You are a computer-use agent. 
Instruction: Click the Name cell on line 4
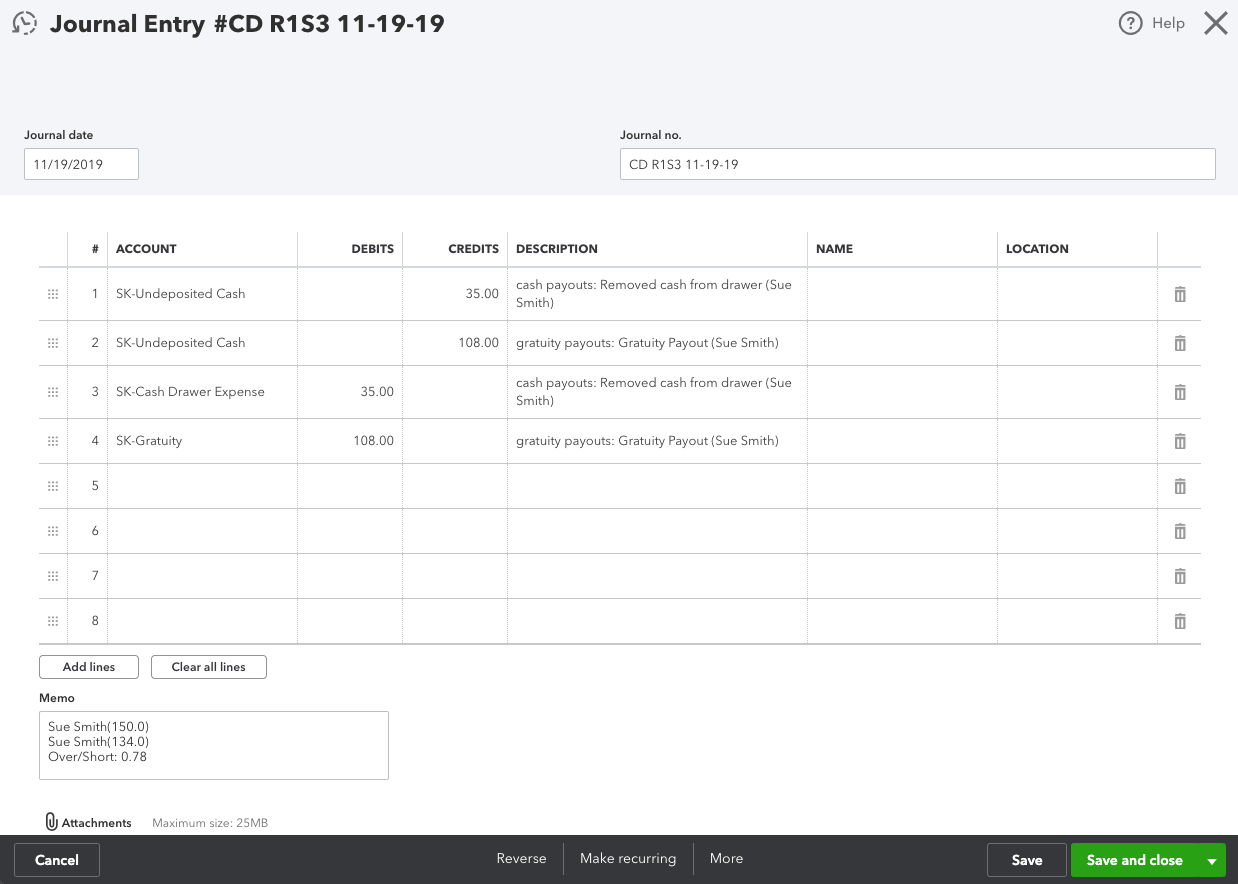coord(902,441)
